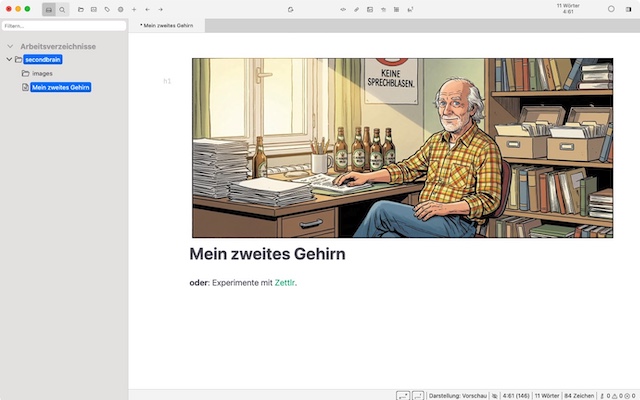640x400 pixels.
Task: Open Mein zweites Gehirn file in sidebar
Action: pyautogui.click(x=60, y=87)
